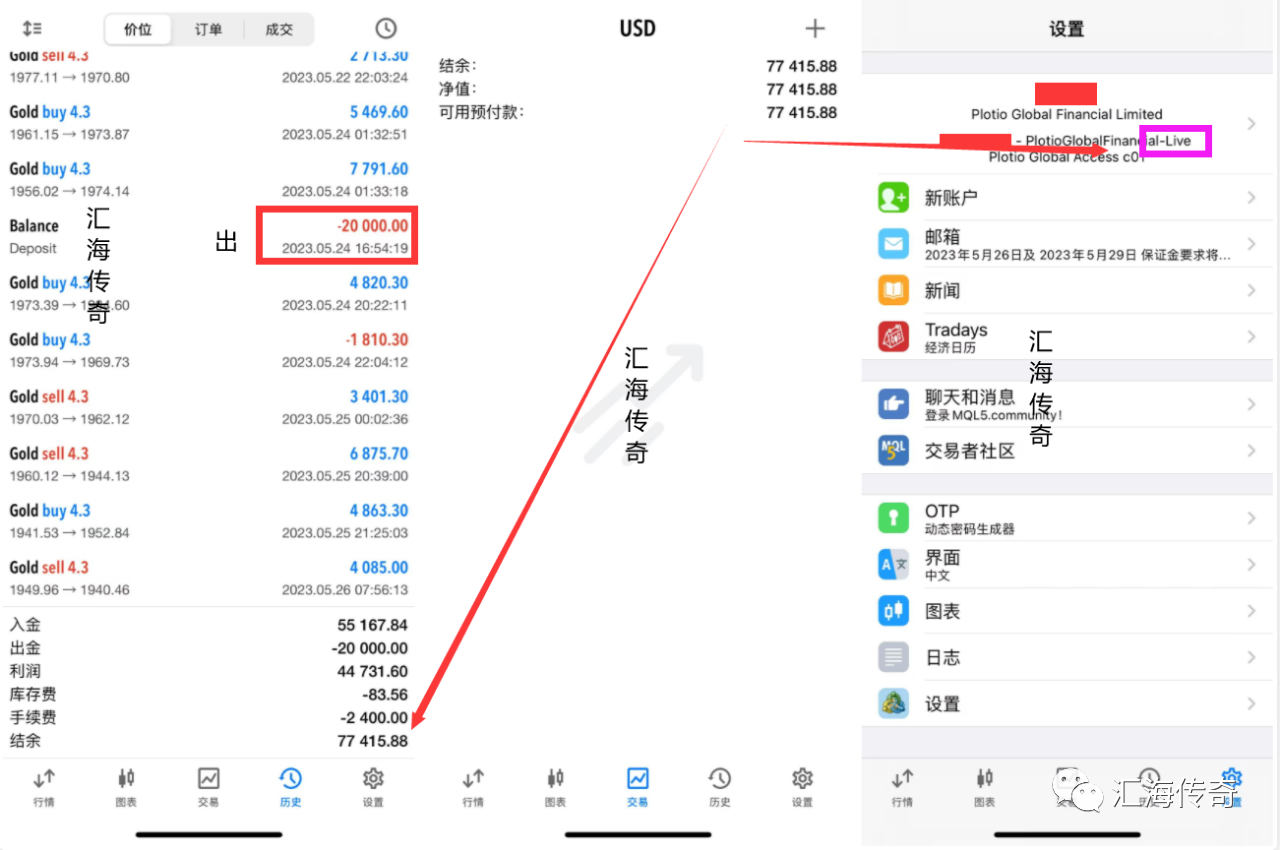This screenshot has width=1280, height=850.
Task: Open the 交易者社区 MQL5 icon
Action: (x=893, y=450)
